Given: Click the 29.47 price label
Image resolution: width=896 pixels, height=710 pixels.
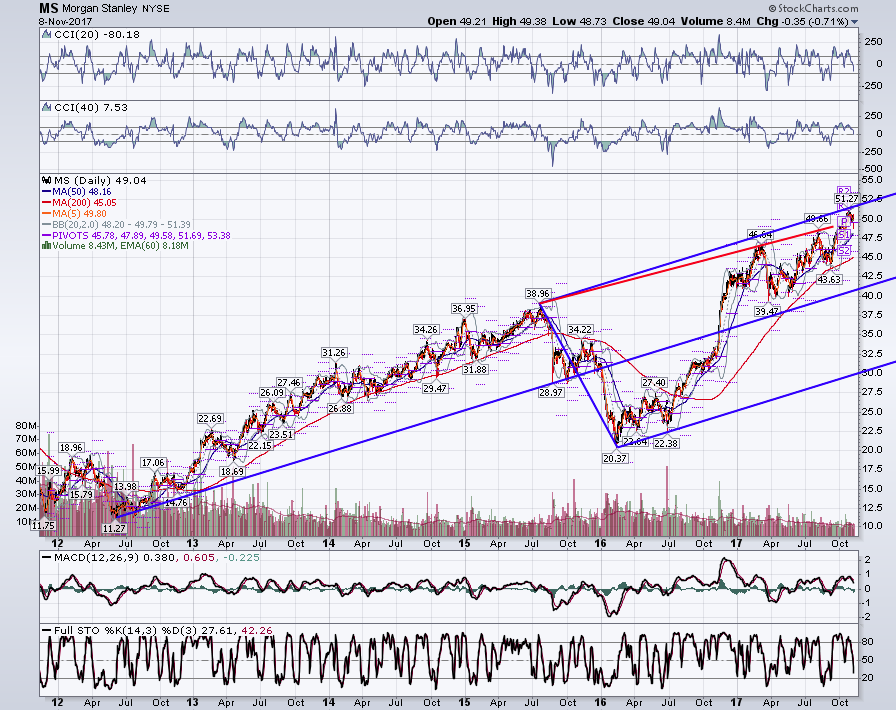Looking at the screenshot, I should point(435,389).
